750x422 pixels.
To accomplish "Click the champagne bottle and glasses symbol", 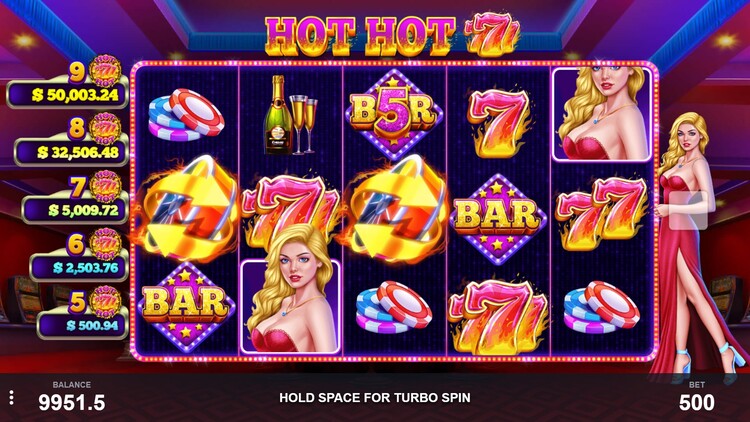I will [x=291, y=115].
